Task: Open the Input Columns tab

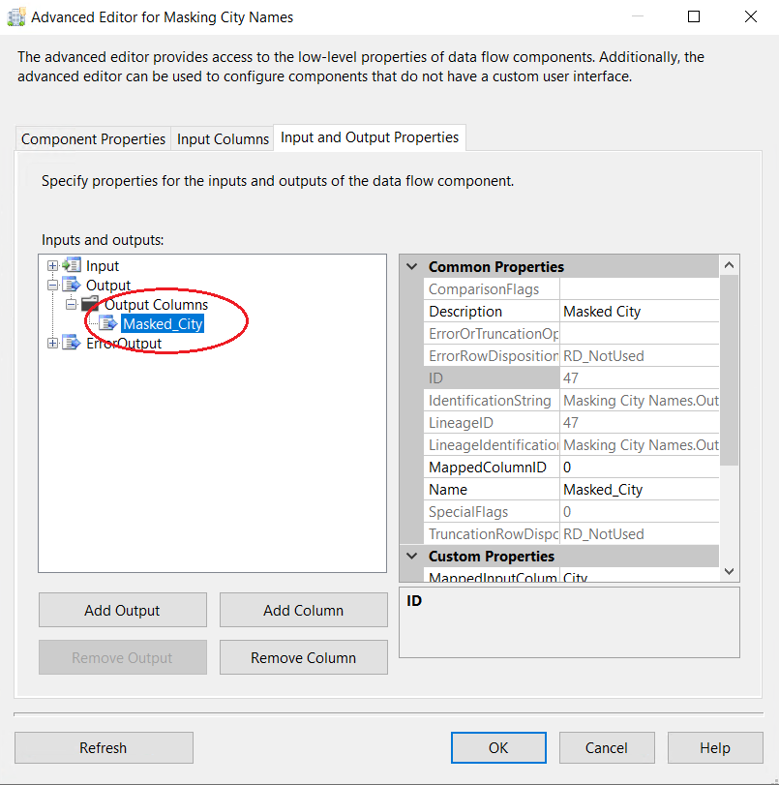Action: click(223, 139)
